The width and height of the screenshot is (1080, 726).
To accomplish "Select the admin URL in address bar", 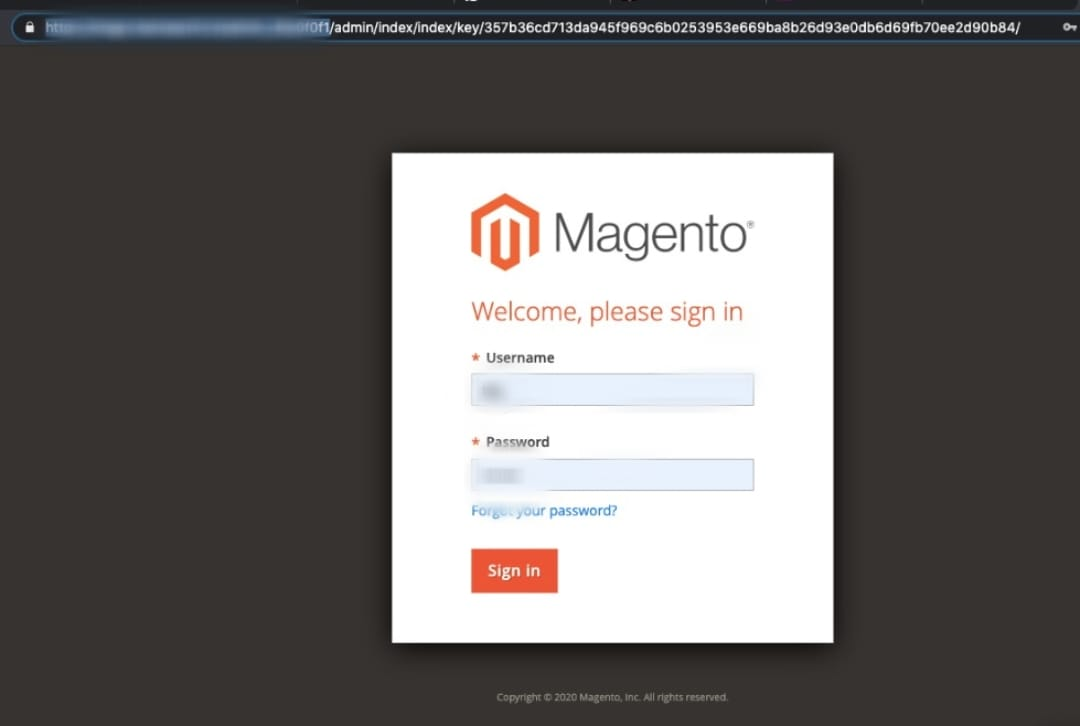I will pyautogui.click(x=532, y=28).
